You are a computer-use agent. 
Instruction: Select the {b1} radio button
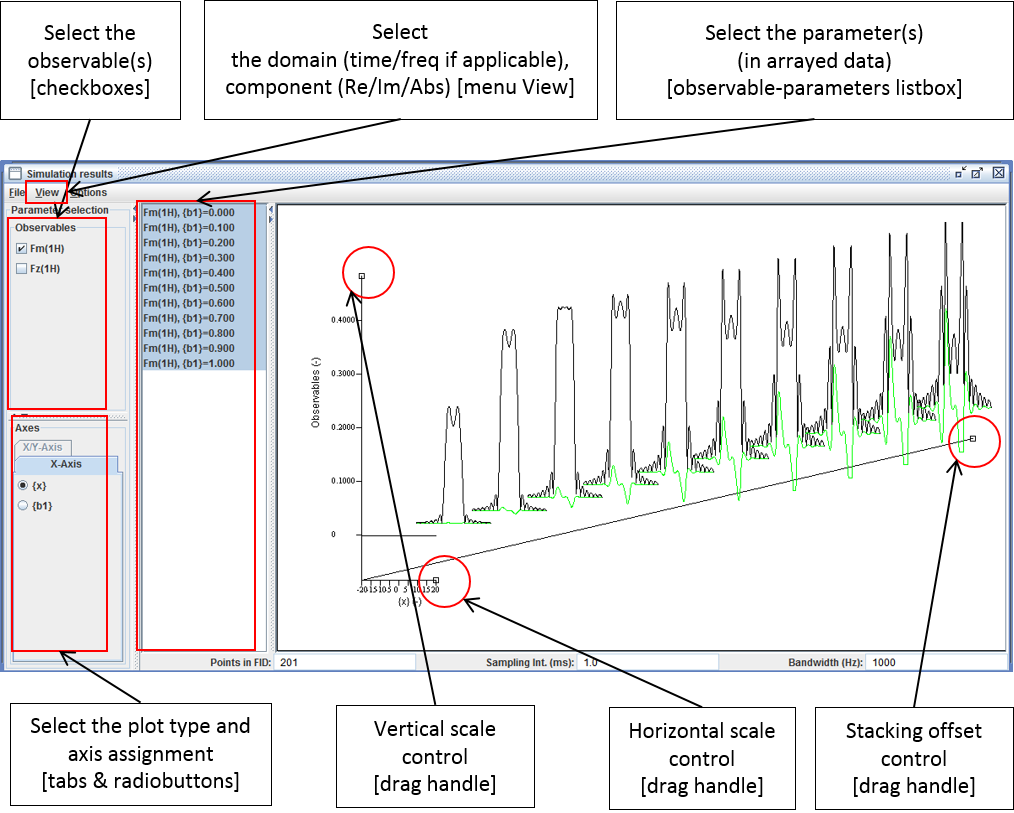23,506
